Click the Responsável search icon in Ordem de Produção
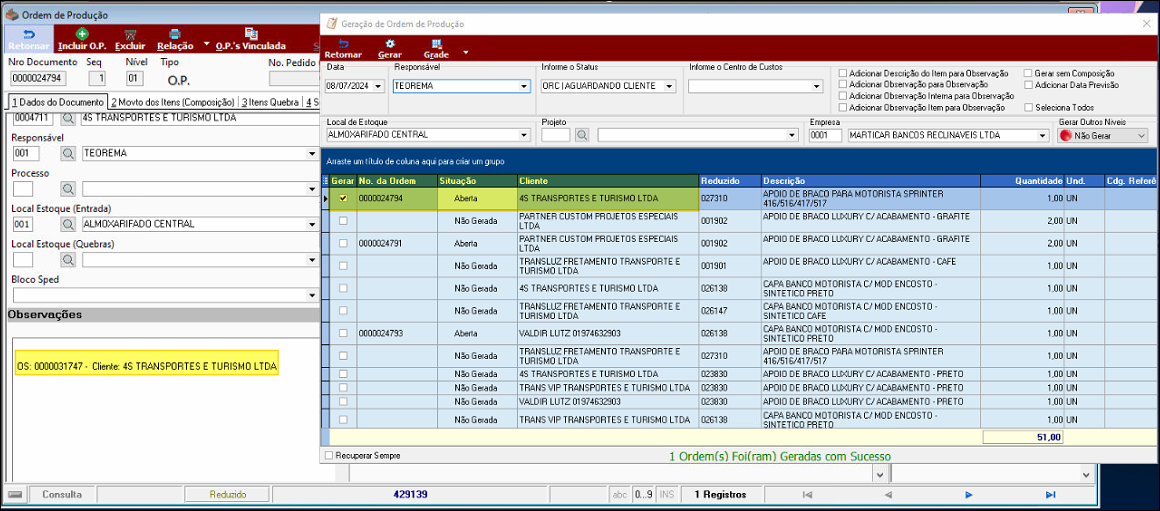 tap(68, 153)
